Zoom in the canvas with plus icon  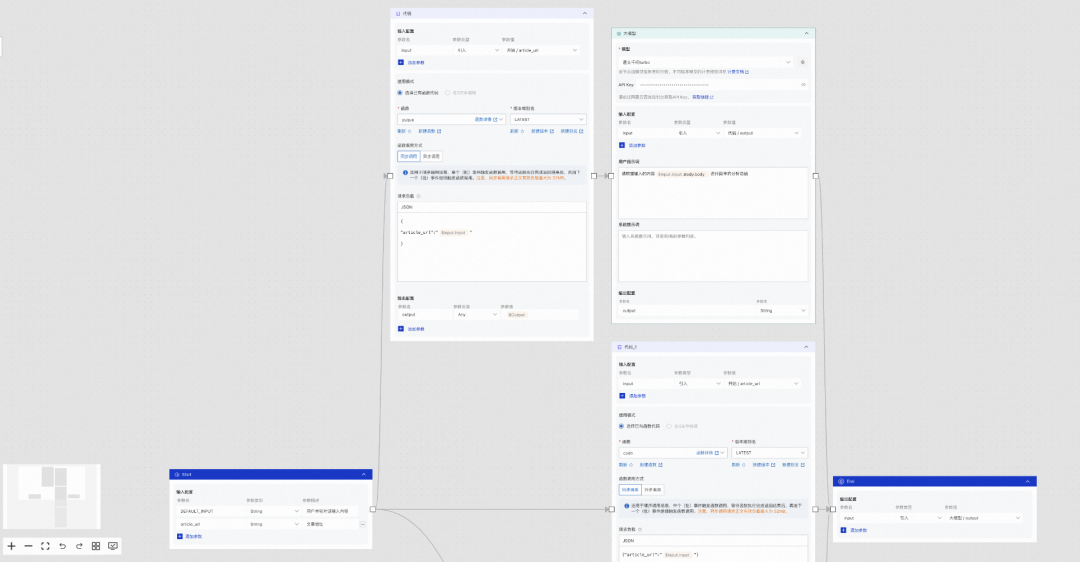point(12,546)
